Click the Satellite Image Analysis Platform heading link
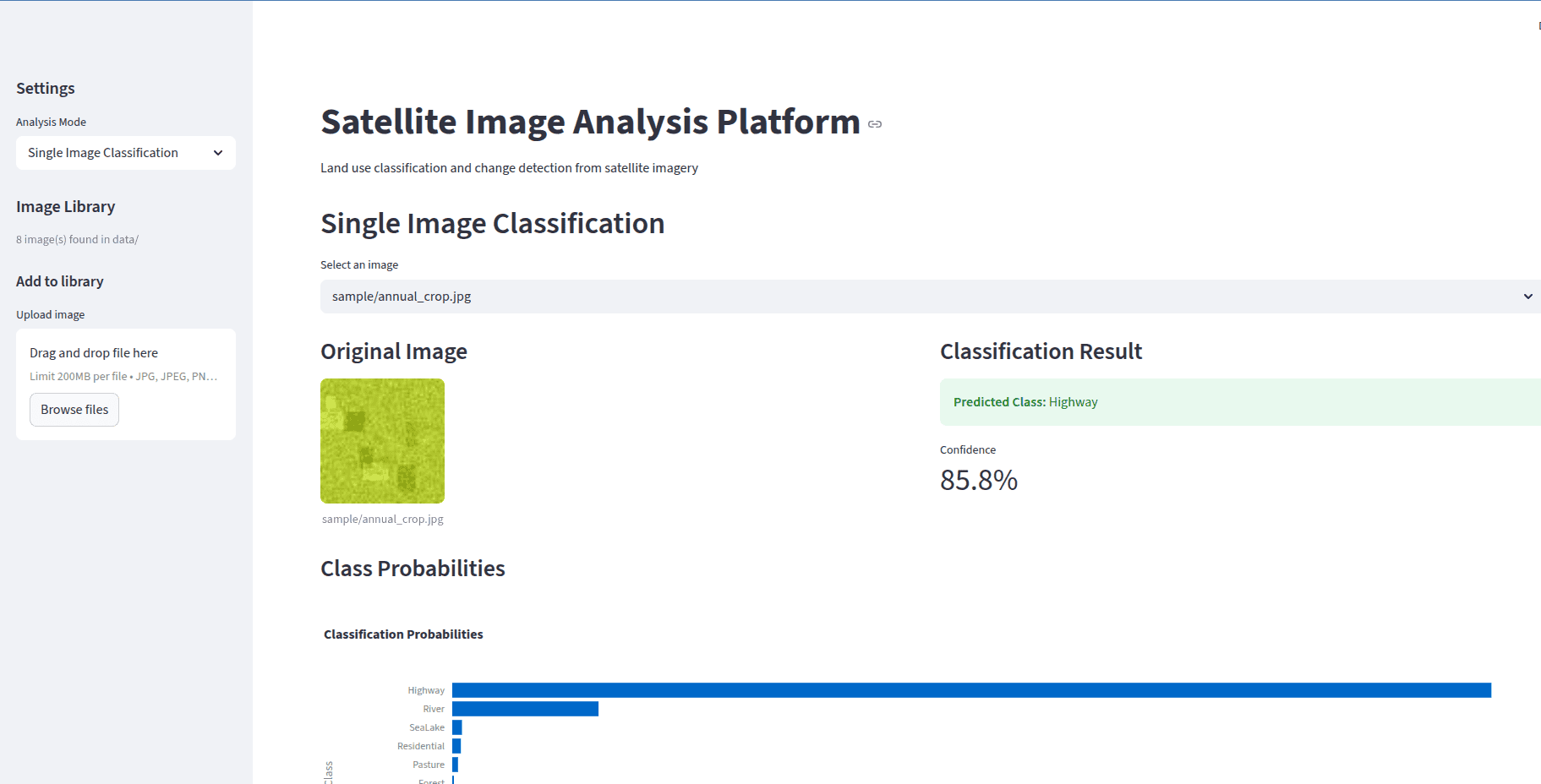 (589, 122)
